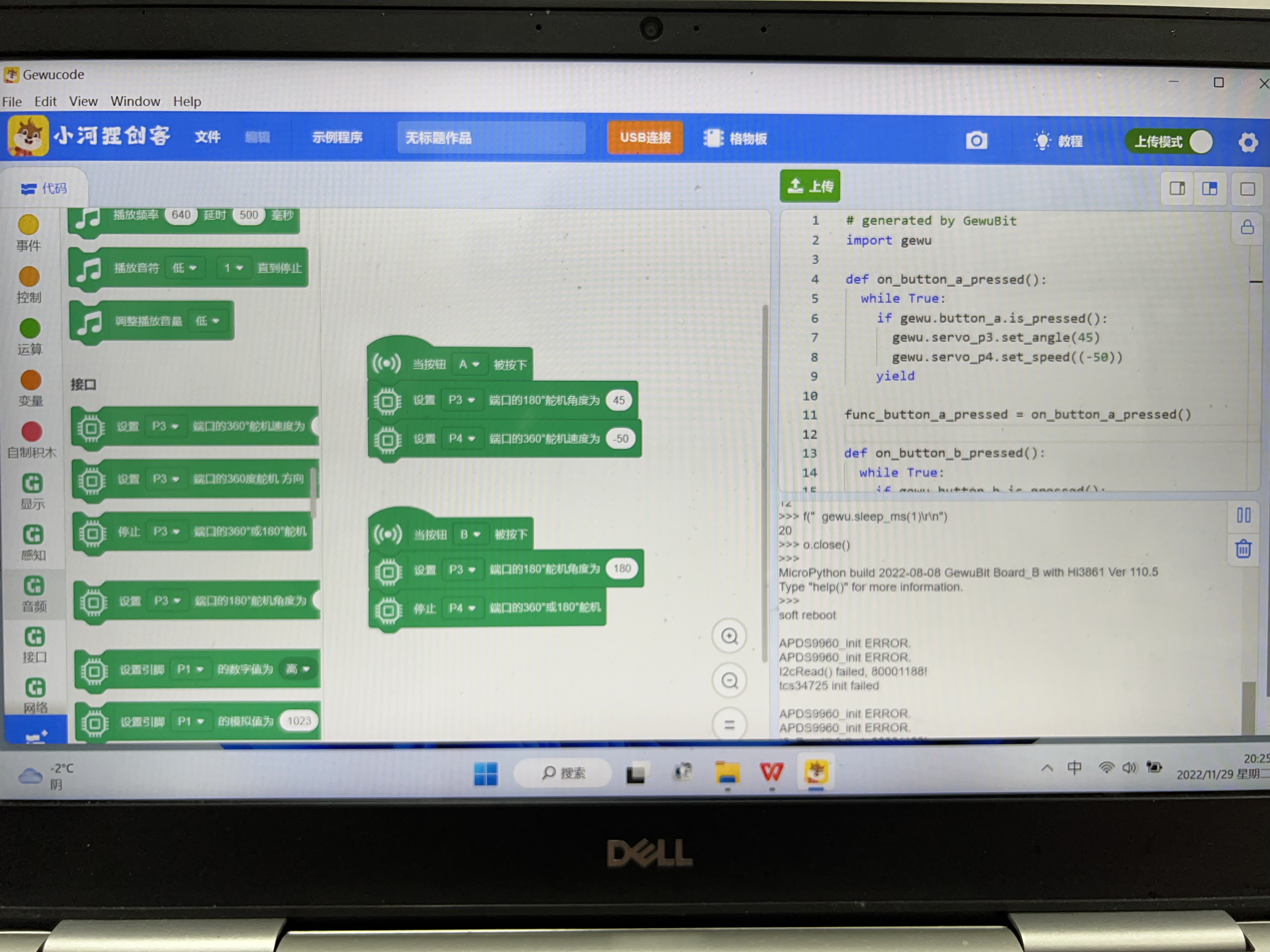1270x952 pixels.
Task: Toggle the code editor lock icon
Action: click(x=1247, y=228)
